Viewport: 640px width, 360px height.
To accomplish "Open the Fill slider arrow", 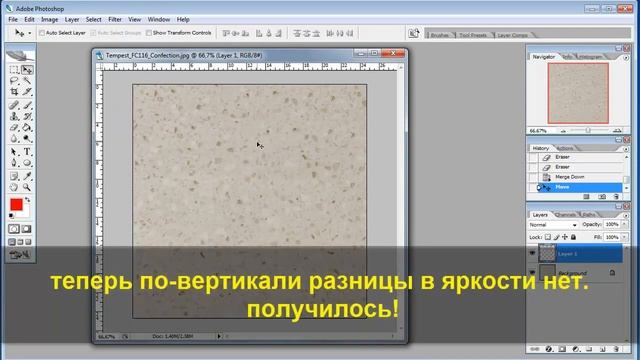I will [x=624, y=237].
